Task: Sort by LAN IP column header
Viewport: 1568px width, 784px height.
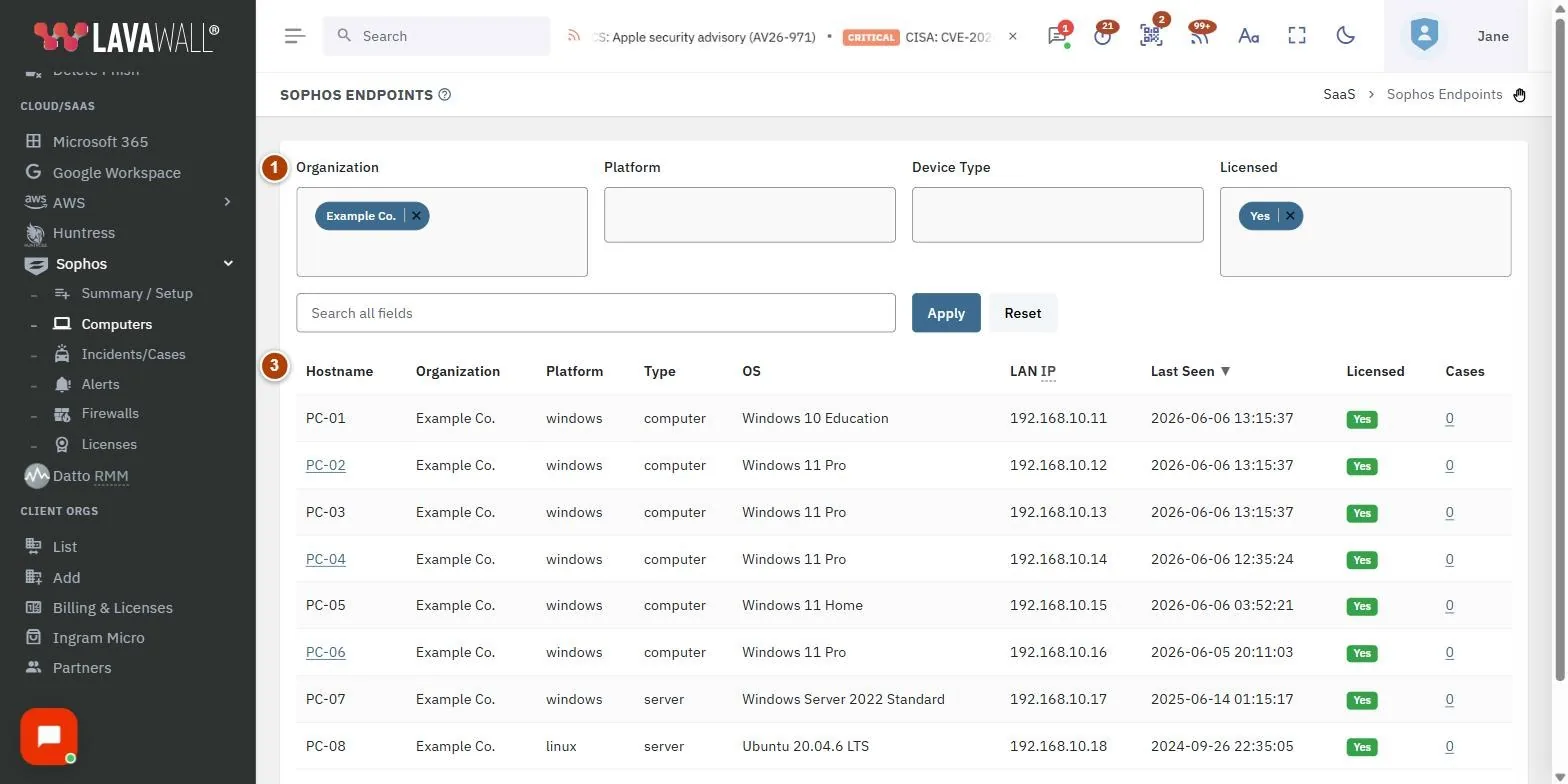Action: 1033,371
